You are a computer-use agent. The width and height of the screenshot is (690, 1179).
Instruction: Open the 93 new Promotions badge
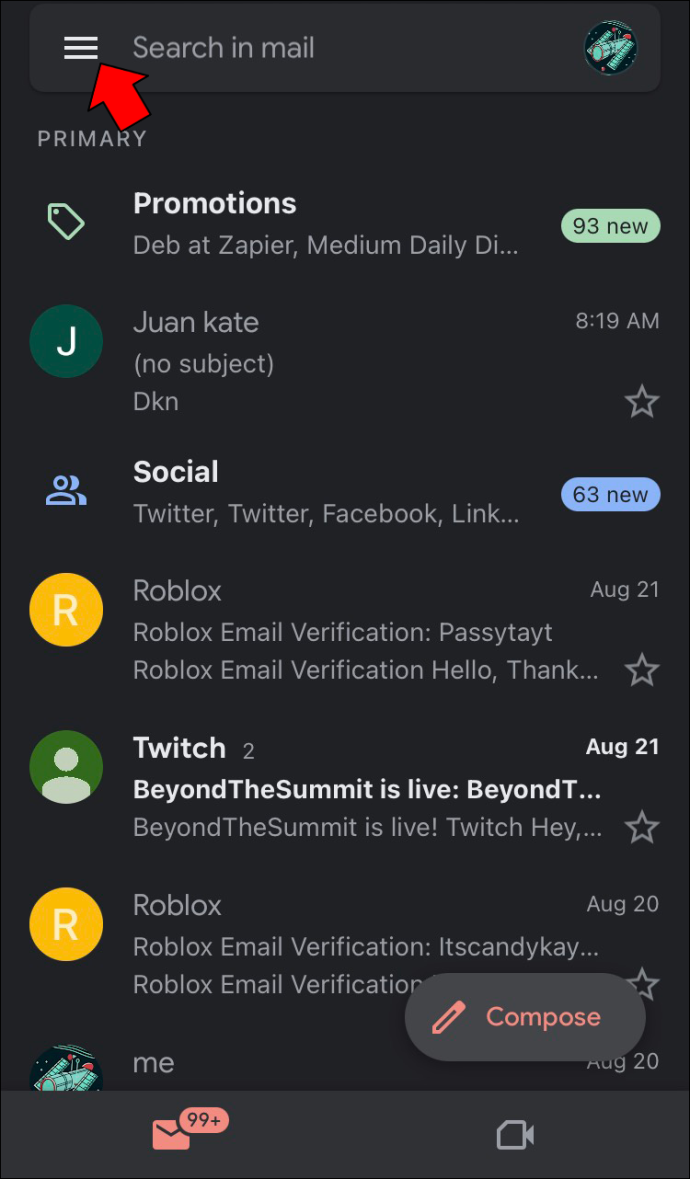pos(610,226)
